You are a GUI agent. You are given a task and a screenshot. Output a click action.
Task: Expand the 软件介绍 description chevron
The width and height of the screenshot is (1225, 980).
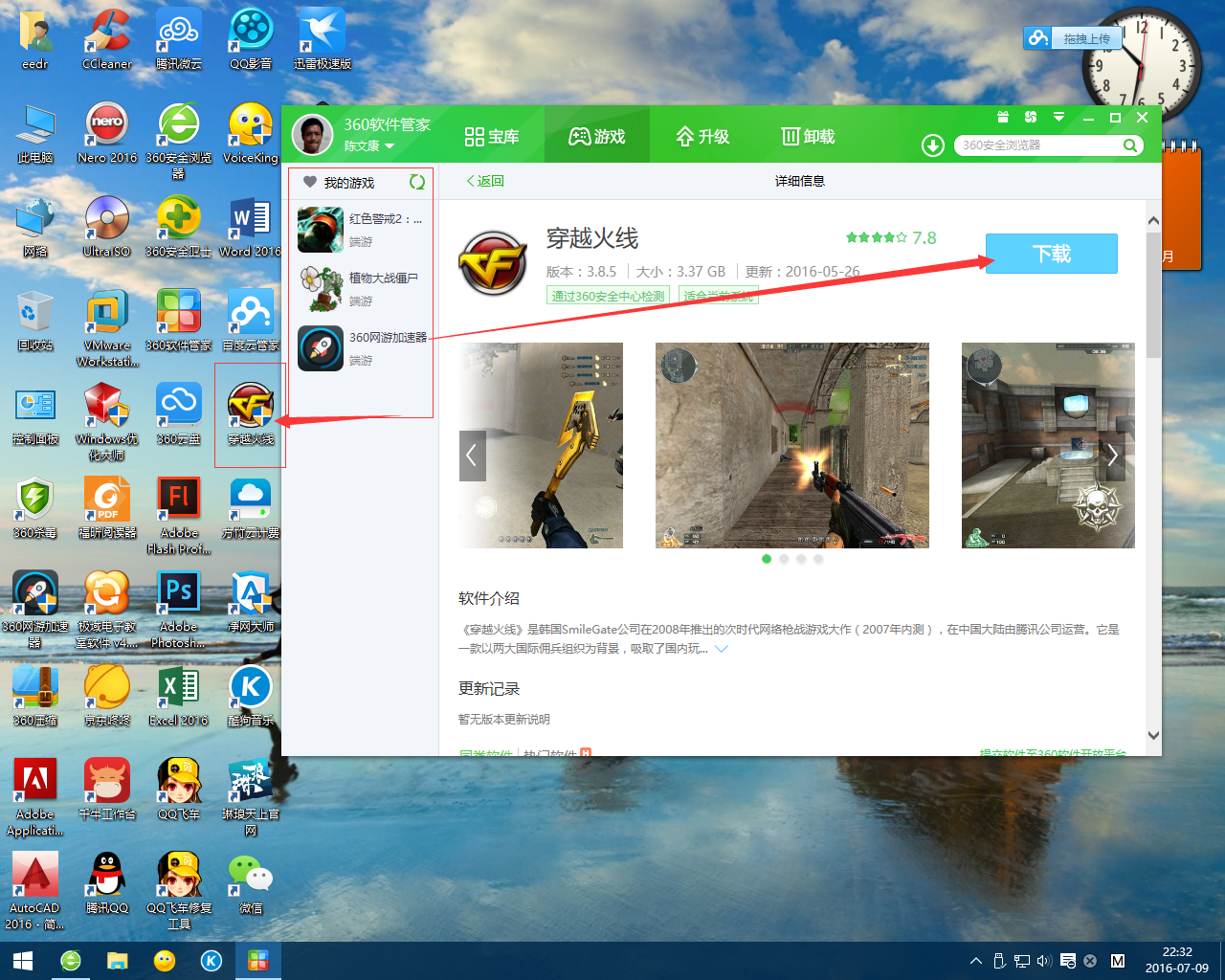tap(722, 649)
